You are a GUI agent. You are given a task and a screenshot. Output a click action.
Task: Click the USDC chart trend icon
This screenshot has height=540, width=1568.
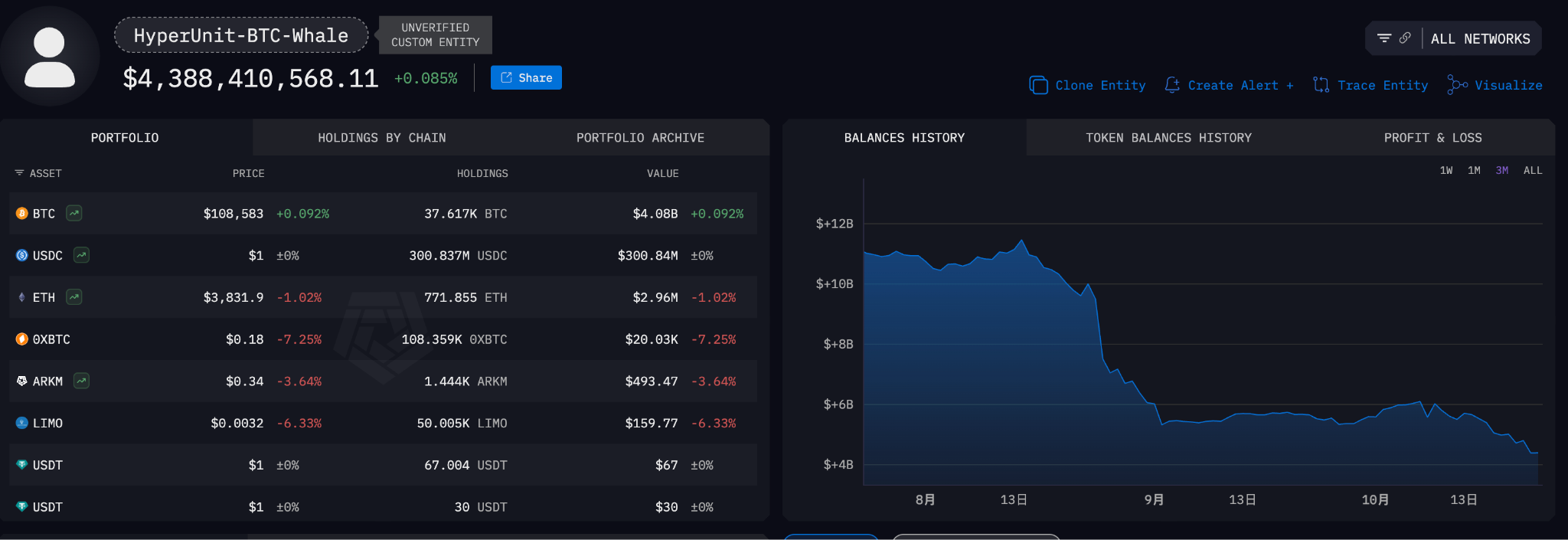pyautogui.click(x=81, y=255)
